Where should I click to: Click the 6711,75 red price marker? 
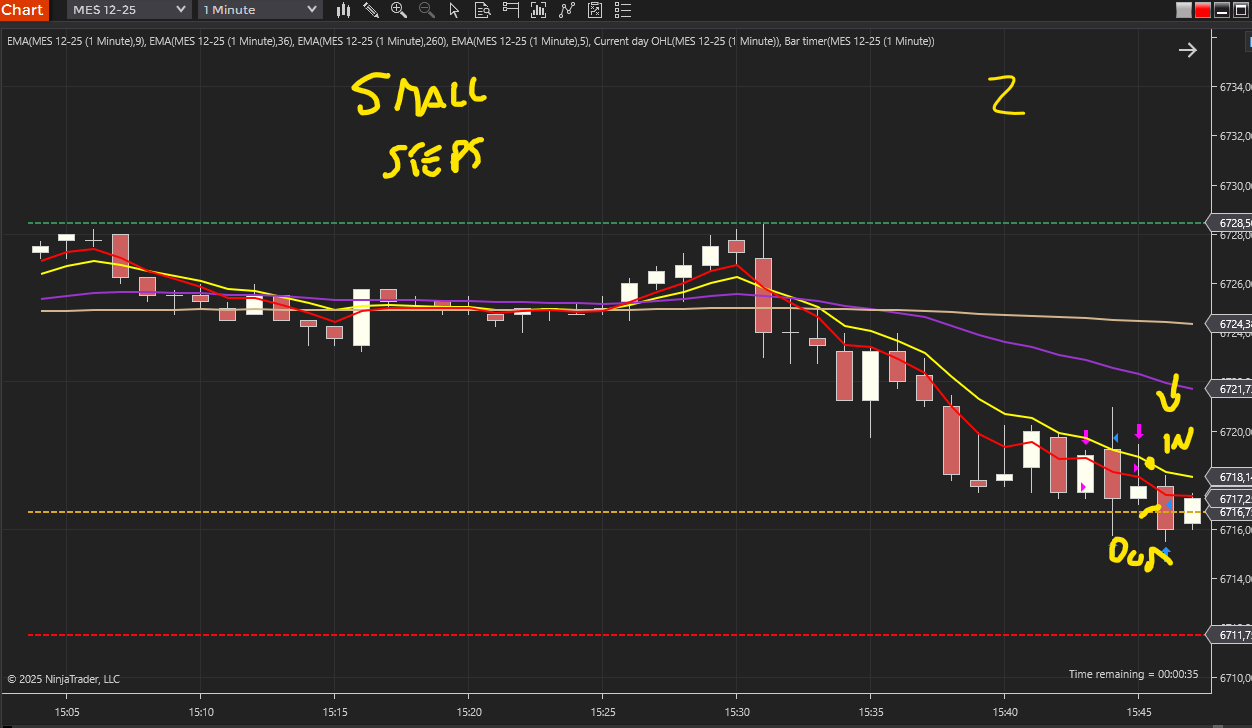pyautogui.click(x=1231, y=635)
